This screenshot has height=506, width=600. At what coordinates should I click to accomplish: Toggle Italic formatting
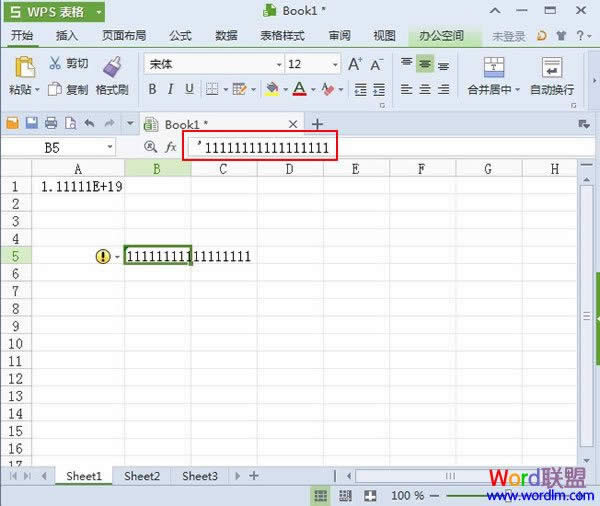pos(170,89)
